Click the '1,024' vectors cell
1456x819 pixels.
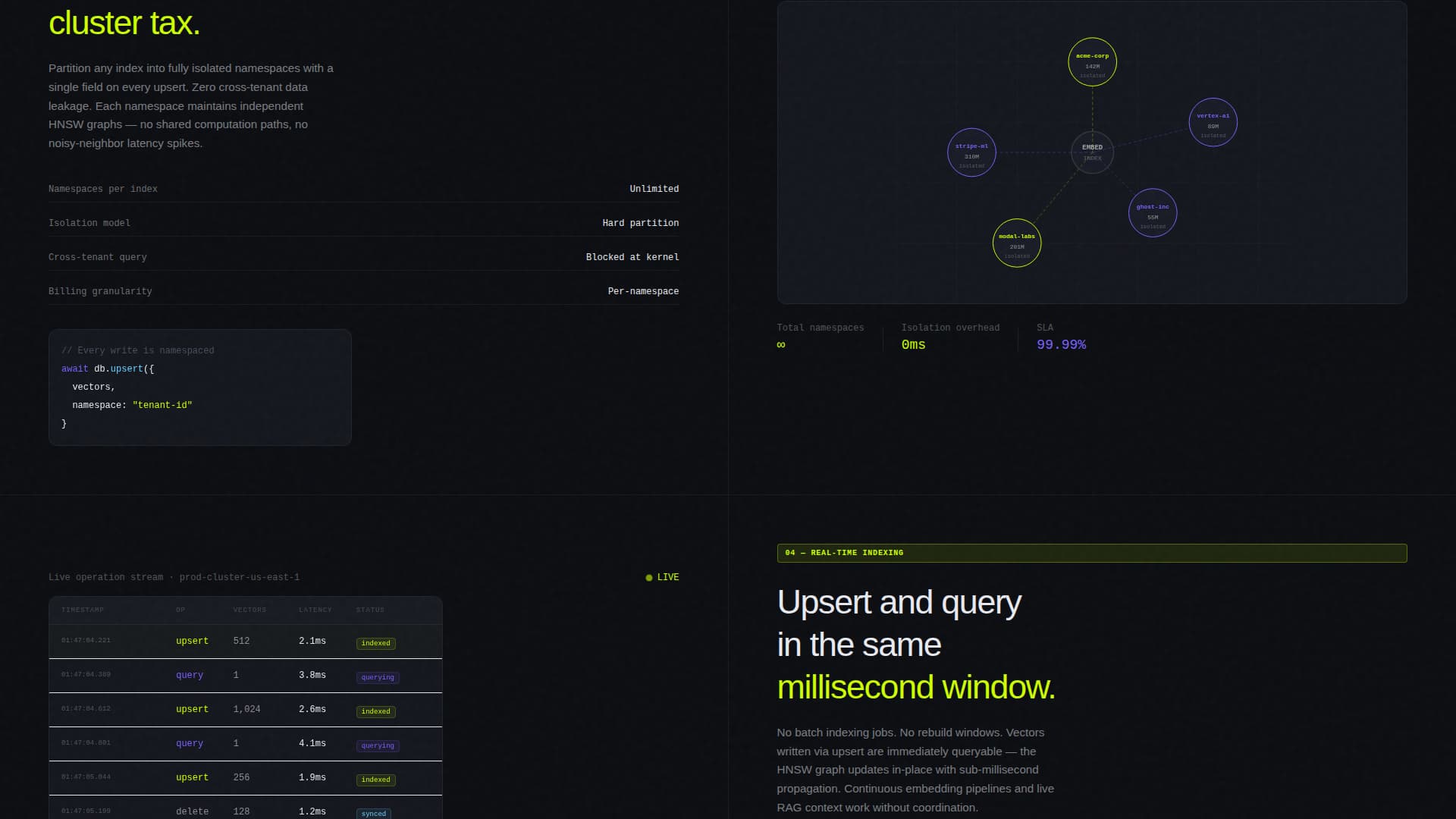[x=246, y=709]
